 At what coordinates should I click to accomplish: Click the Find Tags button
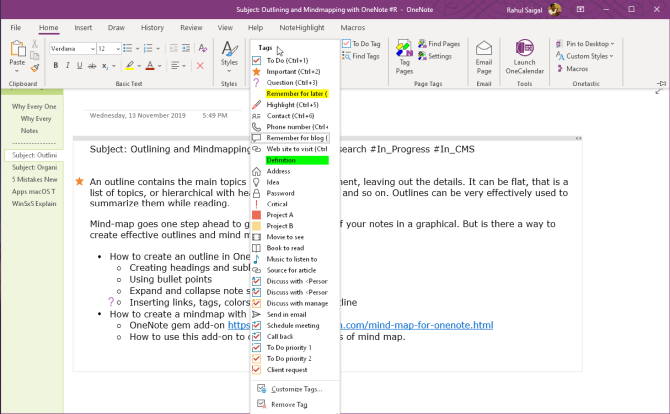coord(361,56)
